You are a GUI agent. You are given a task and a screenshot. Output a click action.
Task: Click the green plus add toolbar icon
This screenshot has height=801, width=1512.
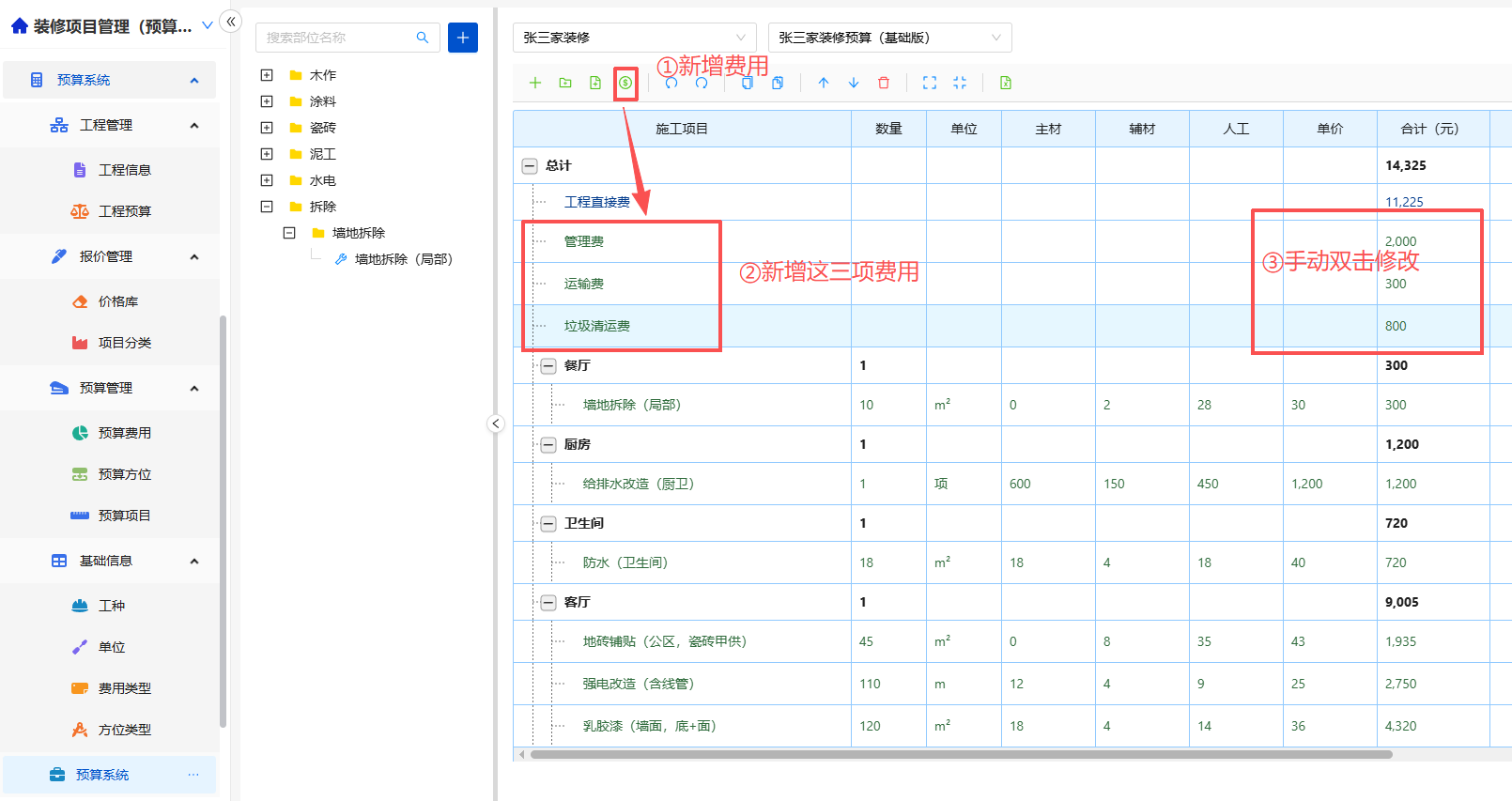click(535, 83)
